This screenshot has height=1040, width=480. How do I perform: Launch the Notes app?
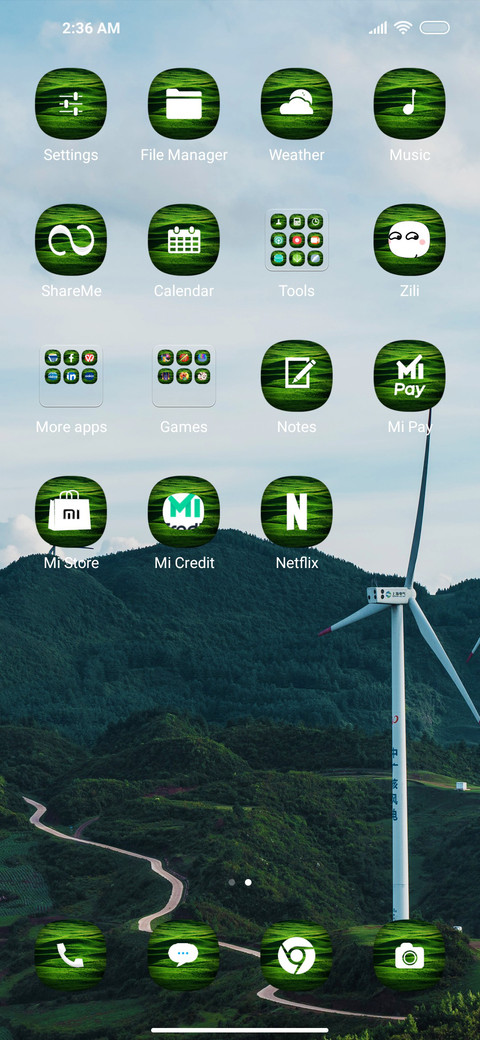[296, 375]
